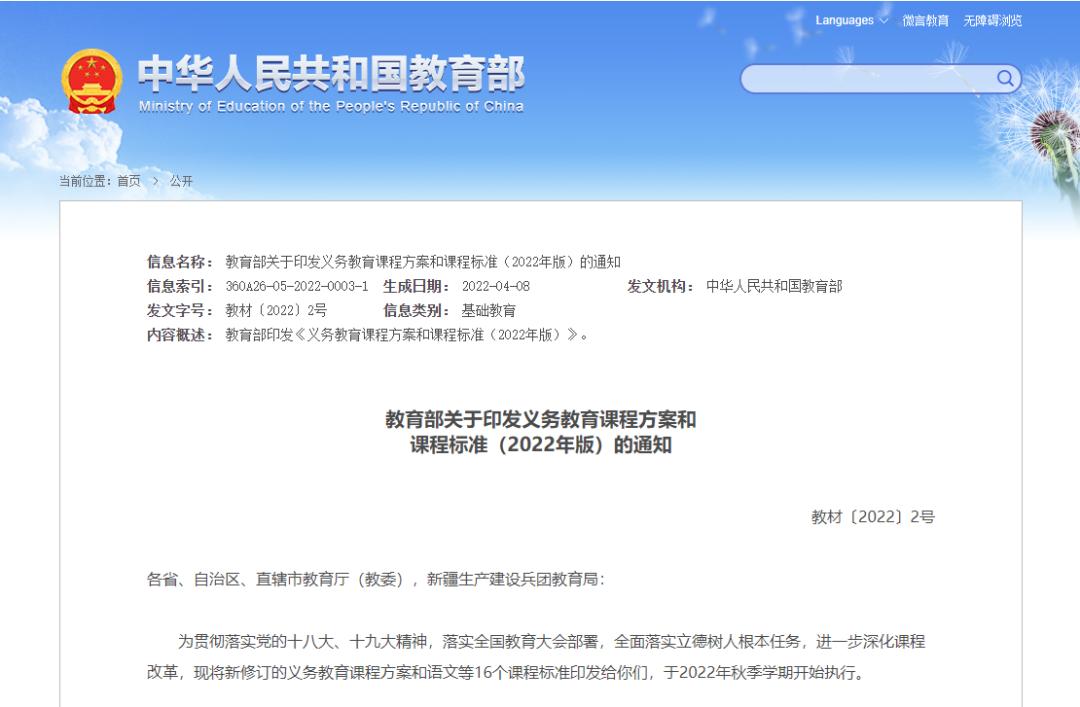The height and width of the screenshot is (707, 1080).
Task: Click the 中华人民共和国教育部 site title
Action: [x=331, y=73]
